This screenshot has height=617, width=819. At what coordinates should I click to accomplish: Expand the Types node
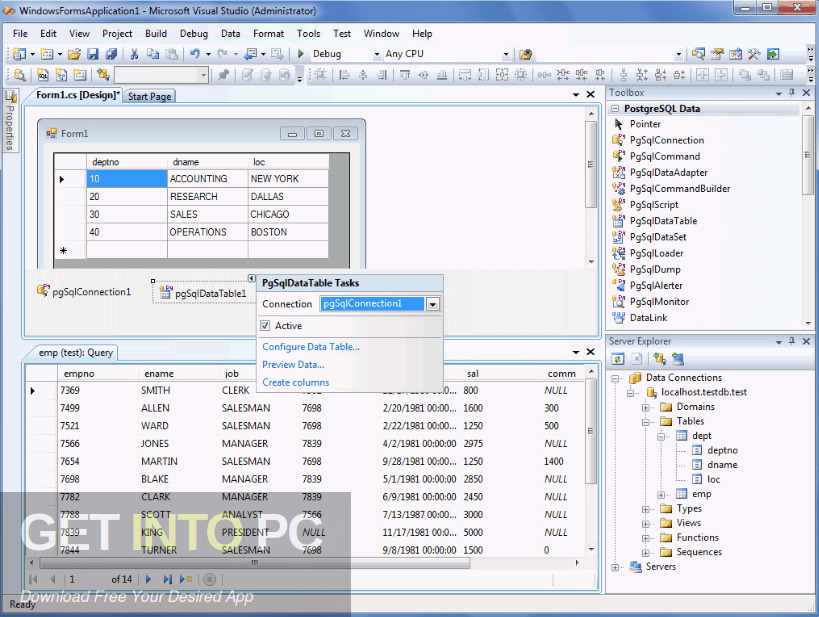tap(646, 509)
